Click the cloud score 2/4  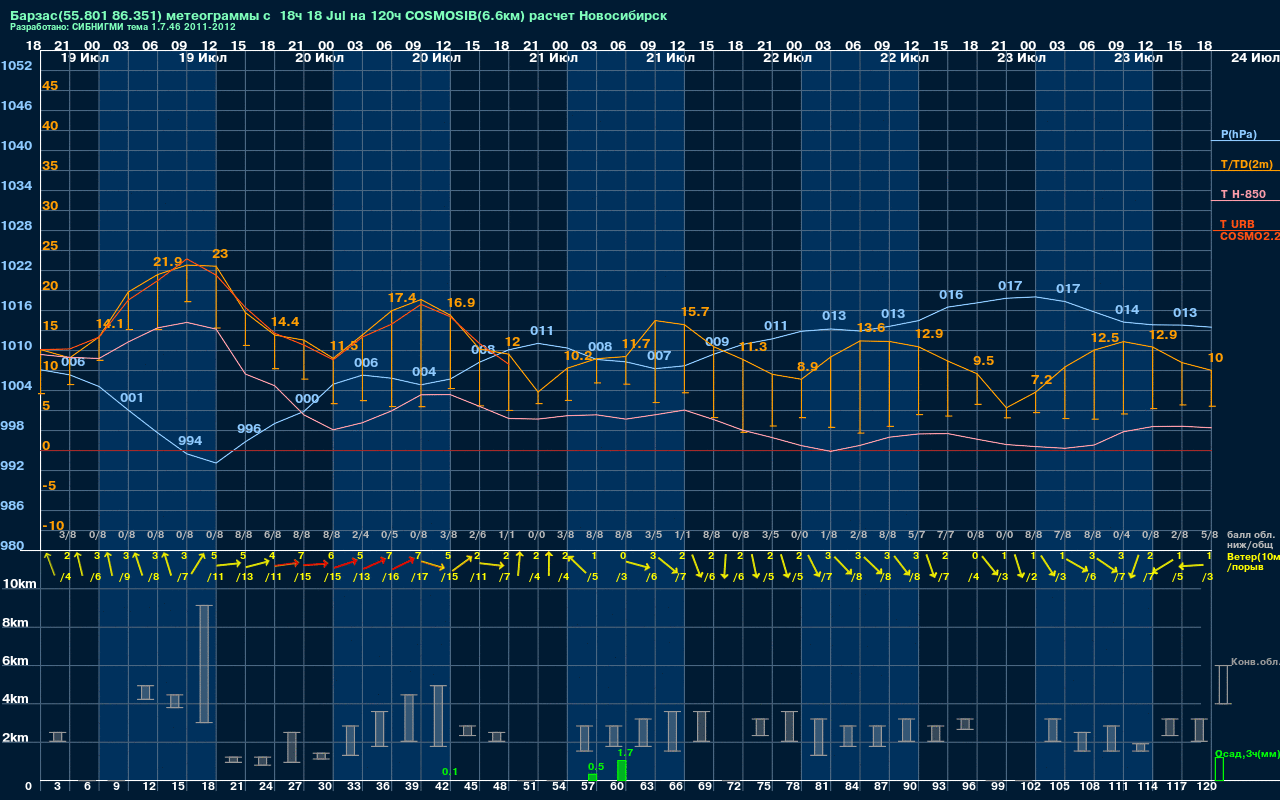click(360, 536)
